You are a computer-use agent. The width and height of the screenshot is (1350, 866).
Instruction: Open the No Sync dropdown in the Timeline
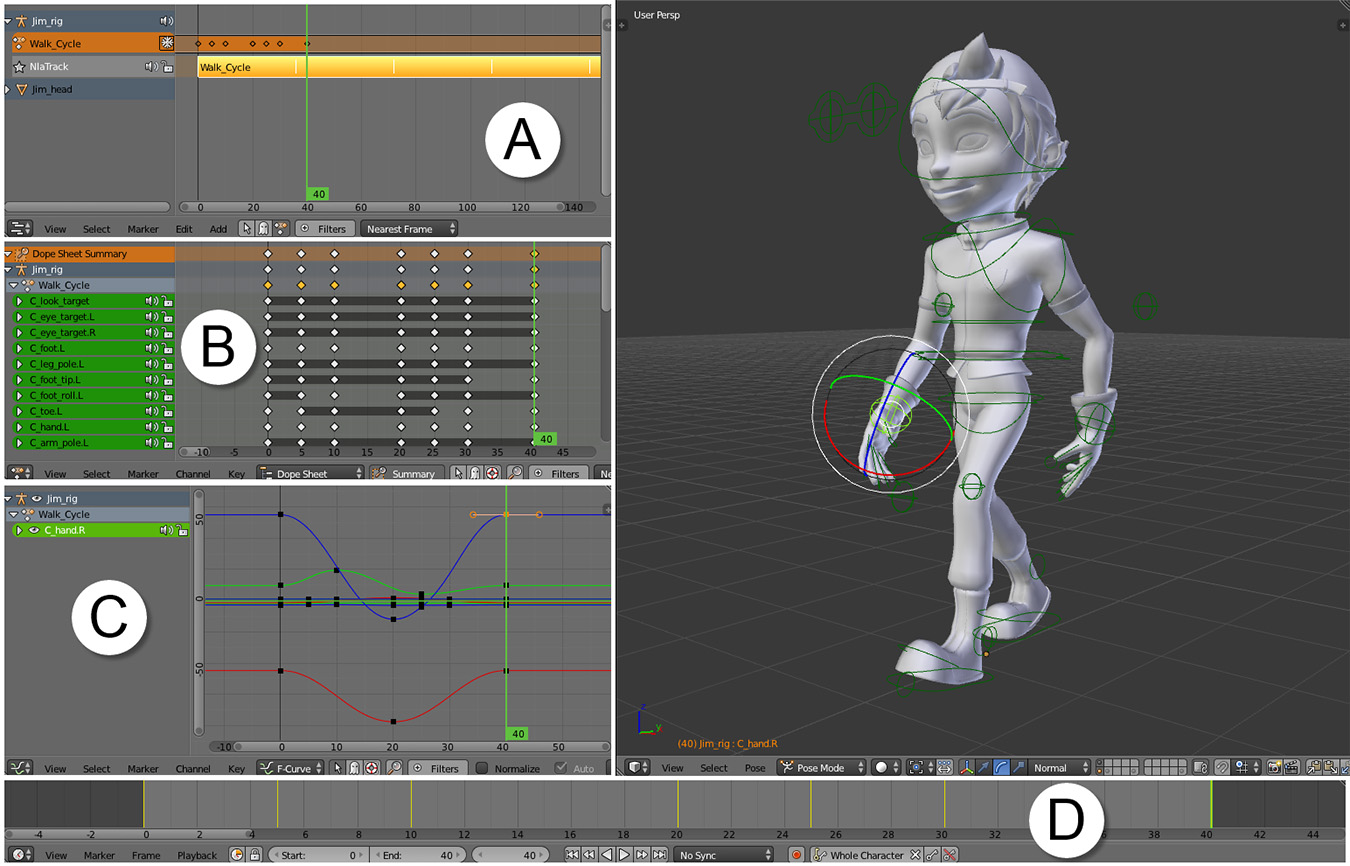click(x=723, y=855)
